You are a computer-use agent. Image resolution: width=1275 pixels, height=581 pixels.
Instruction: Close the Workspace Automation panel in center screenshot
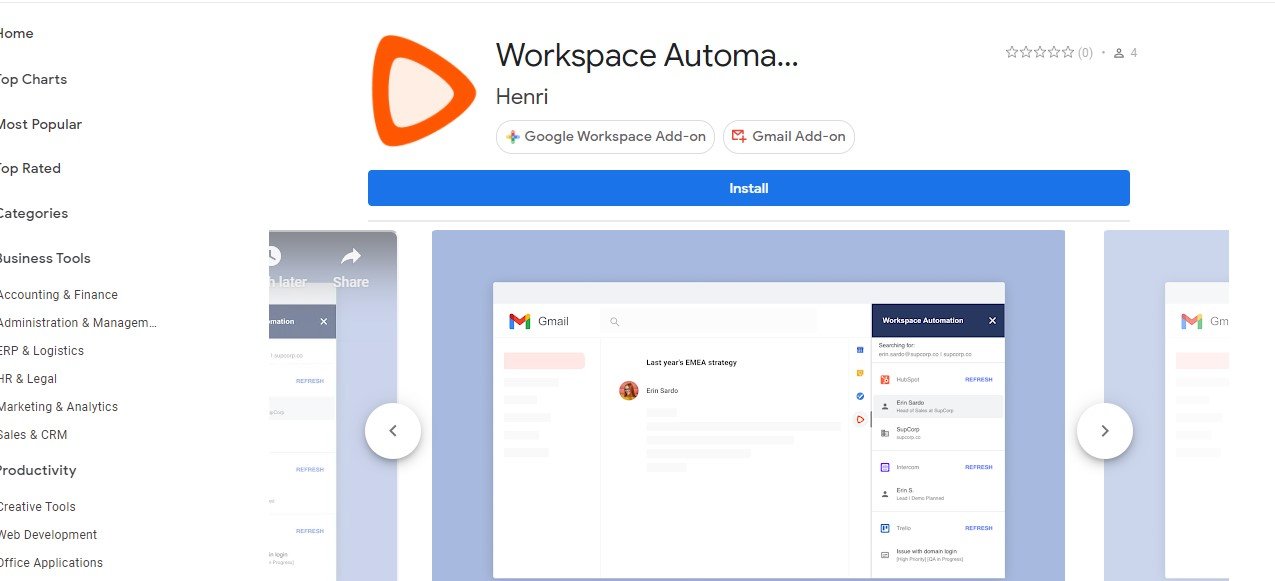(x=992, y=320)
